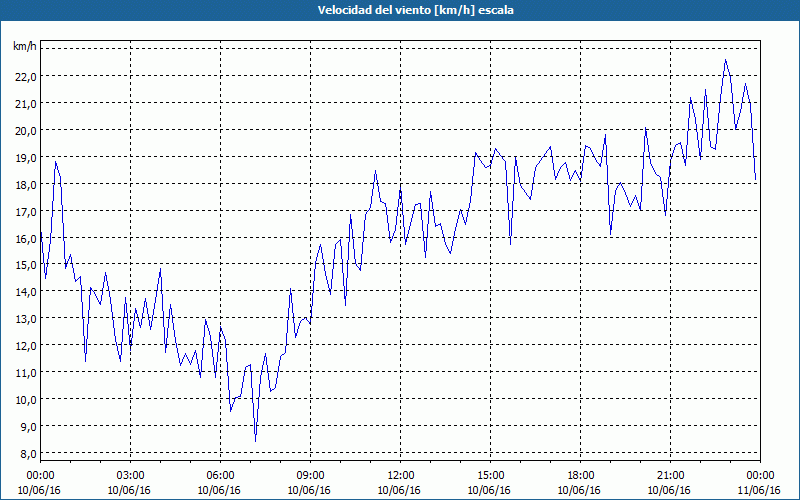Click the early-morning spike near 19 km/h
The height and width of the screenshot is (500, 800).
[x=56, y=162]
